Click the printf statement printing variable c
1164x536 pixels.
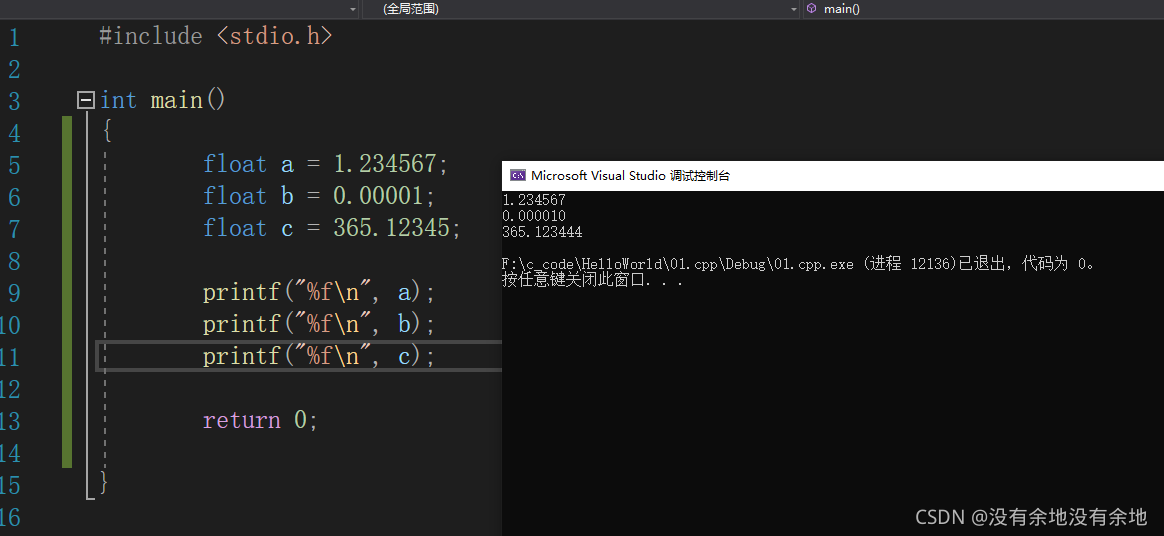[x=318, y=356]
